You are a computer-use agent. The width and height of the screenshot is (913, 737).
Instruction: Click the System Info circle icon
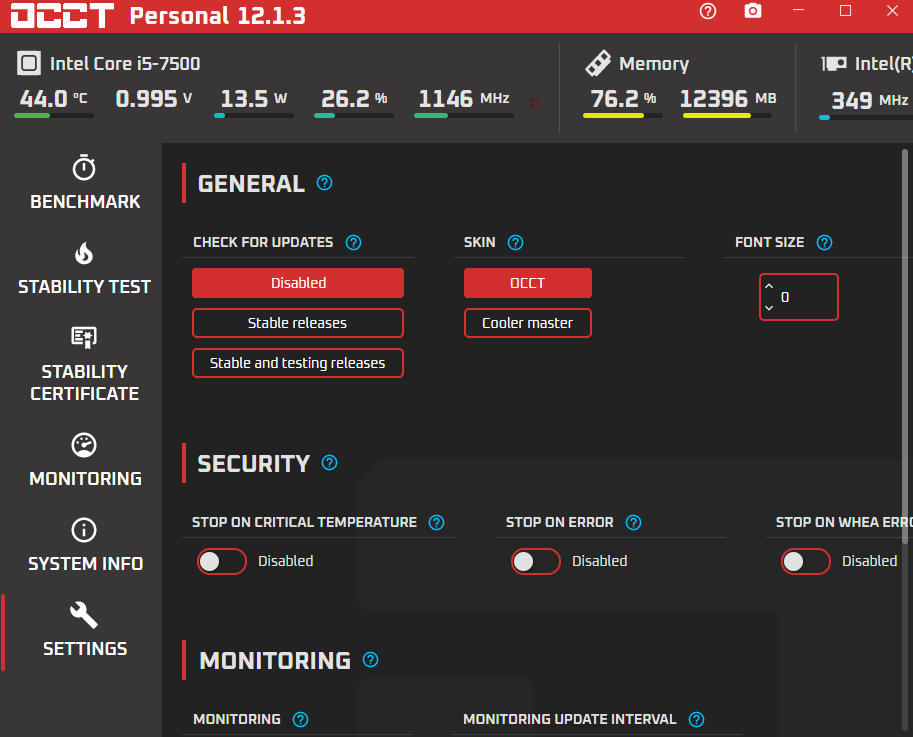(x=84, y=530)
